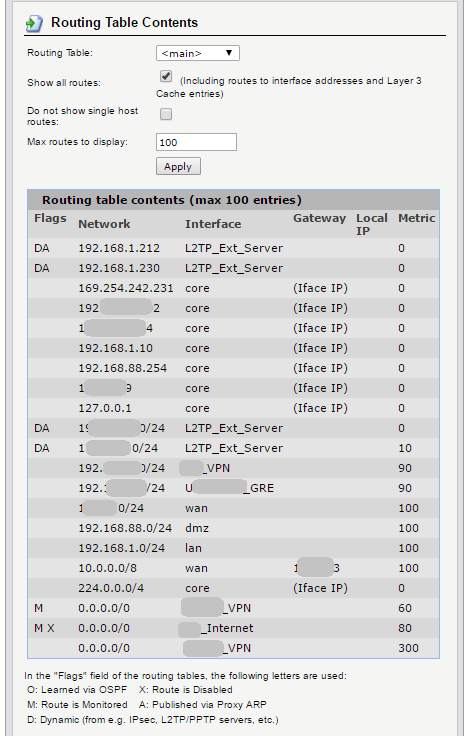The image size is (465, 736).
Task: Click the Routing table contents table title
Action: point(172,200)
